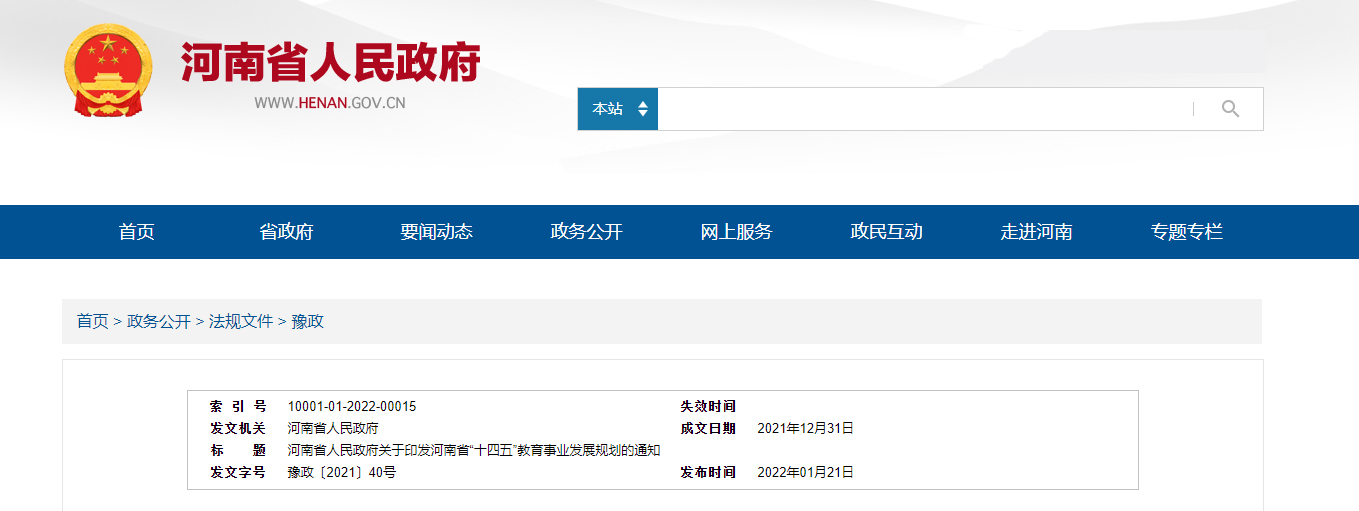Select the 政民互动 navigation item
This screenshot has width=1359, height=511.
click(886, 232)
